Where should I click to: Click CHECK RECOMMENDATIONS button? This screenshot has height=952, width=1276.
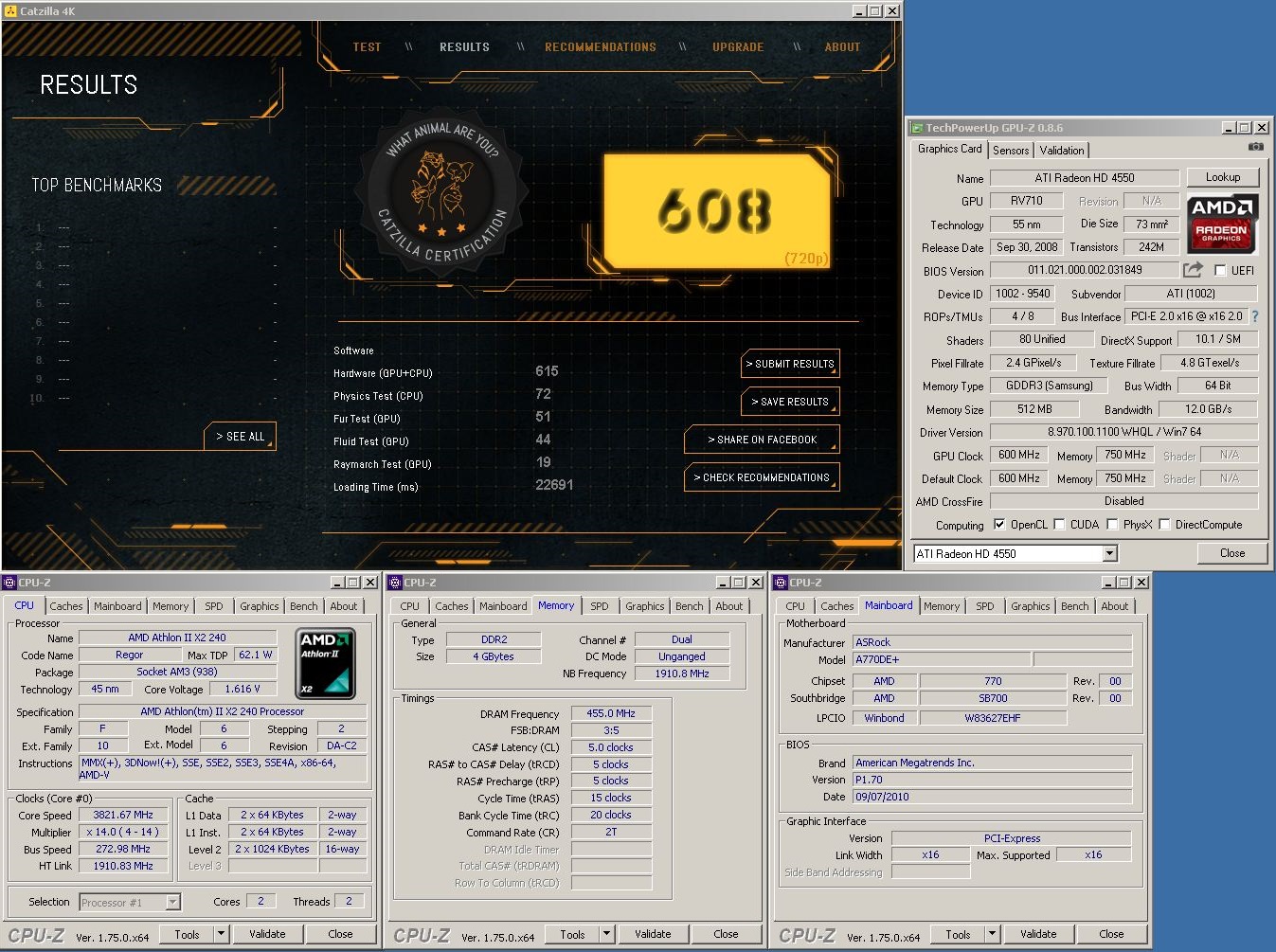coord(762,477)
